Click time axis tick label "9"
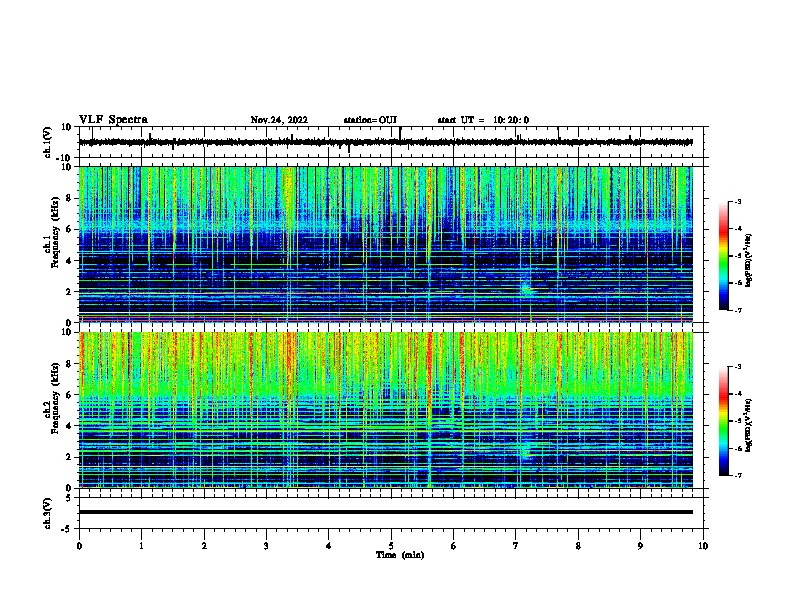Image resolution: width=792 pixels, height=612 pixels. (x=640, y=546)
